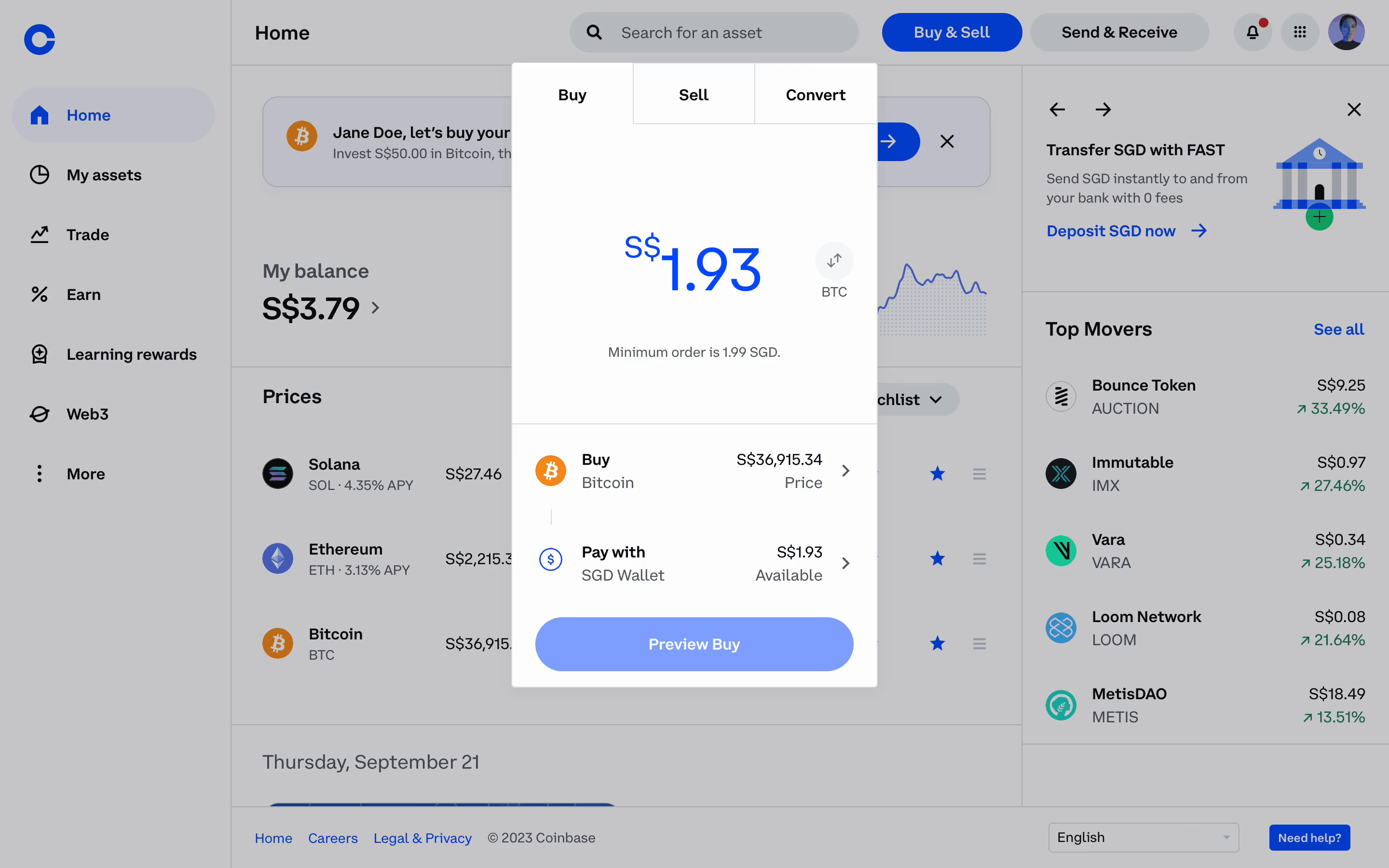The image size is (1389, 868).
Task: Go to the next promo card with the right arrow
Action: [x=1103, y=109]
